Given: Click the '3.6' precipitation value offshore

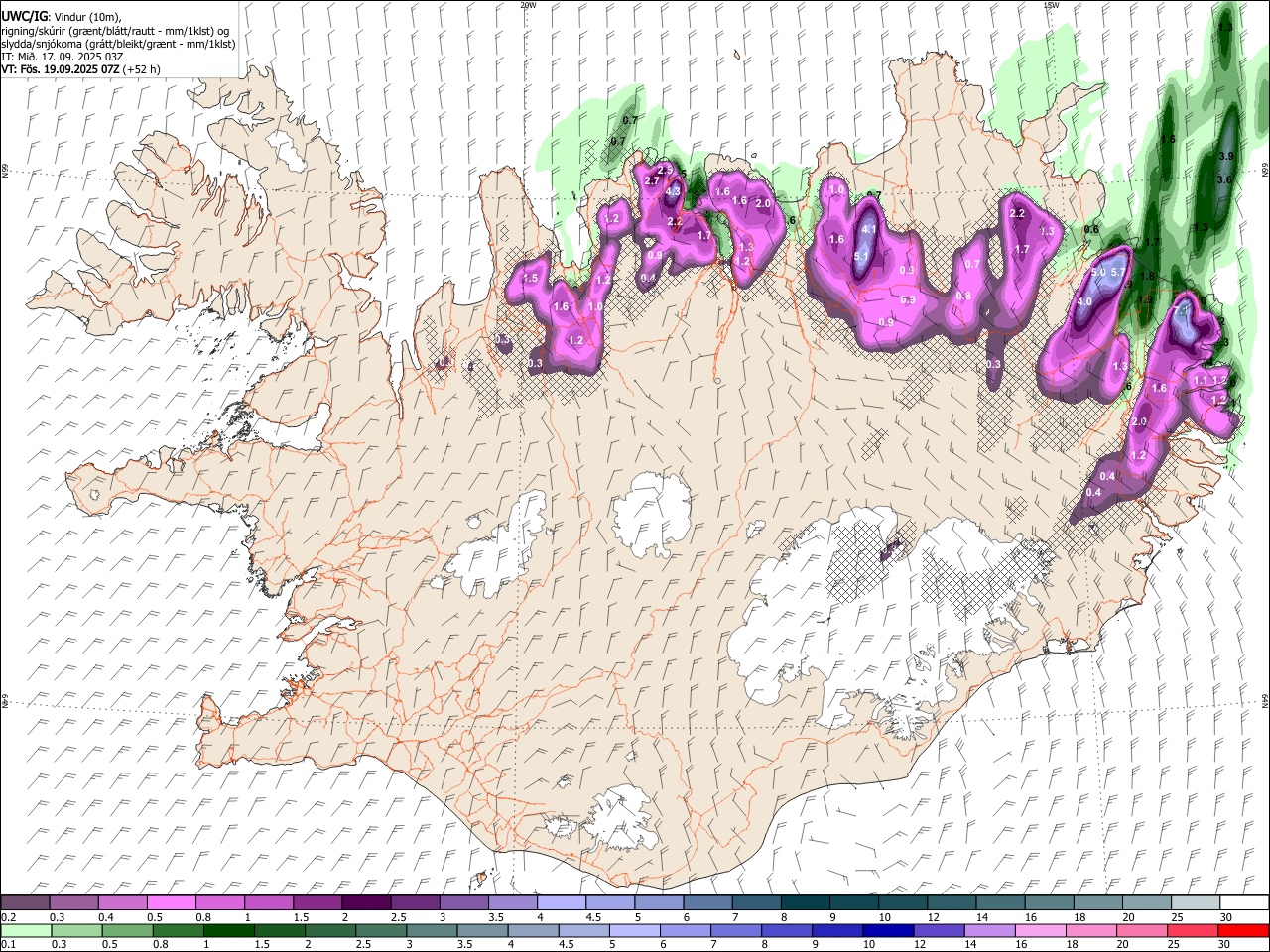Looking at the screenshot, I should coord(1223,179).
